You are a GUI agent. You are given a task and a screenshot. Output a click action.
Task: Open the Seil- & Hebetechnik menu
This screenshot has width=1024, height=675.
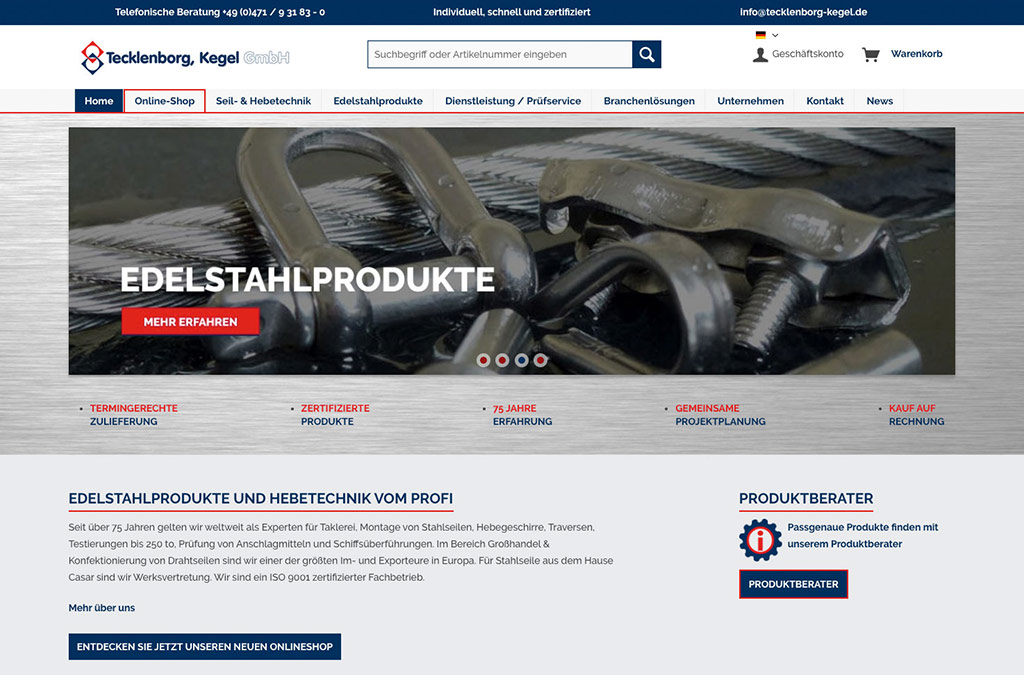pos(263,101)
